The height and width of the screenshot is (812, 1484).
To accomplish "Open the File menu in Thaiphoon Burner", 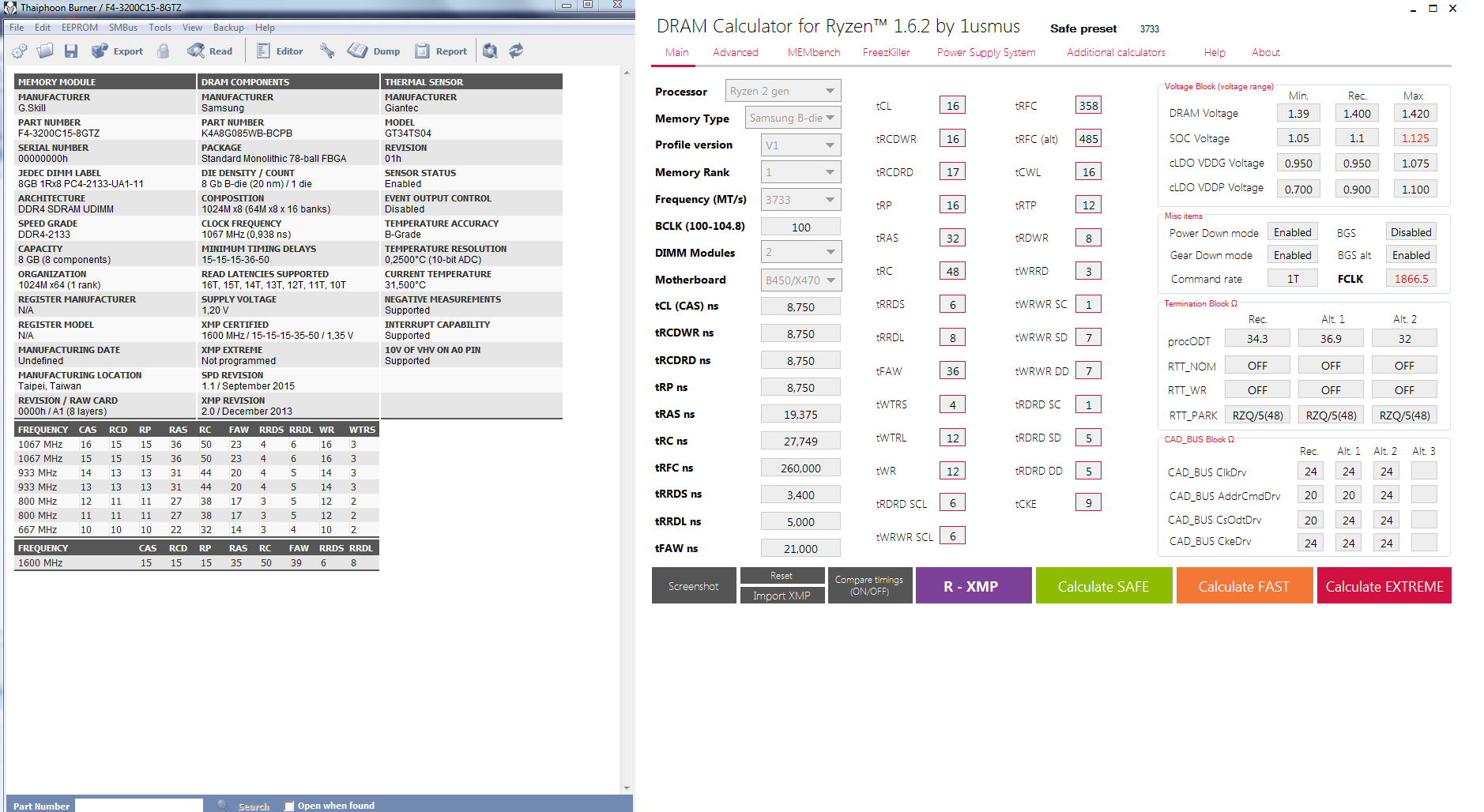I will click(x=17, y=28).
